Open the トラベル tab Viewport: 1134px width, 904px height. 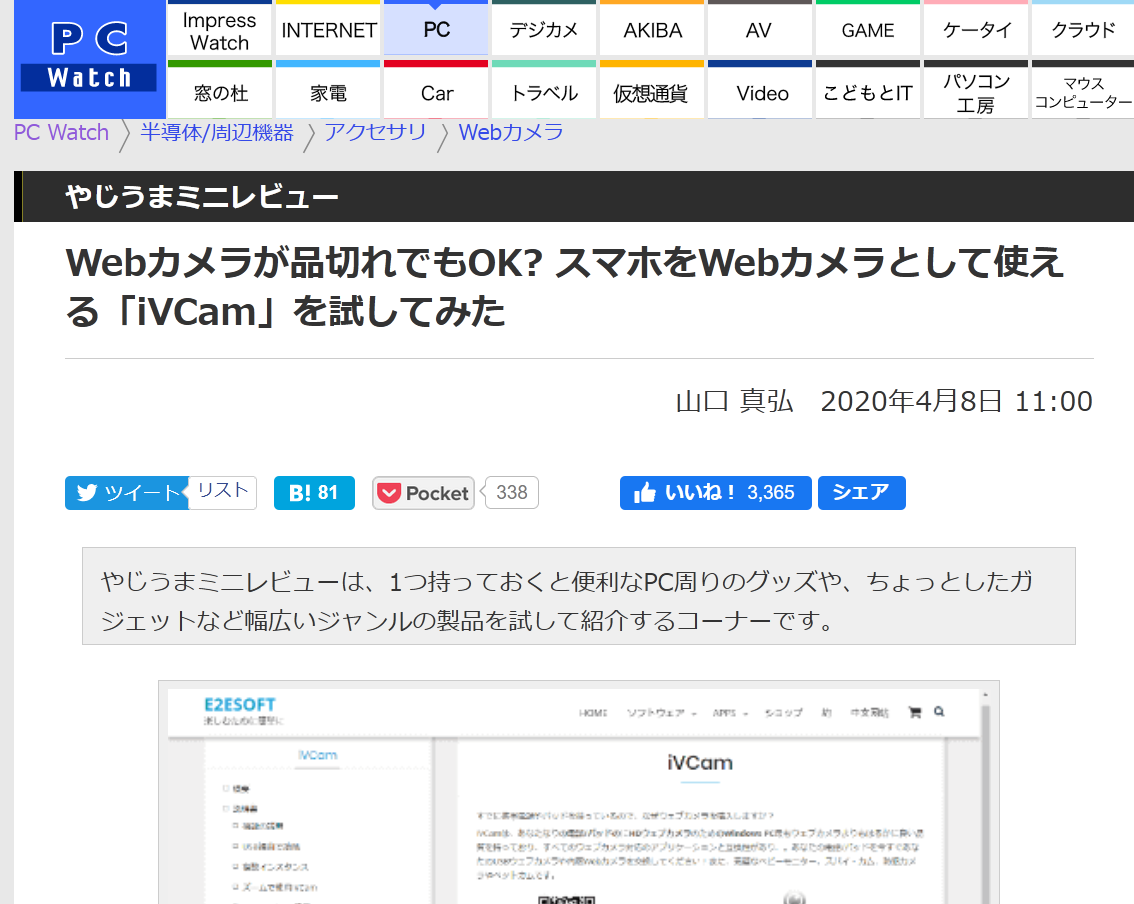(544, 90)
